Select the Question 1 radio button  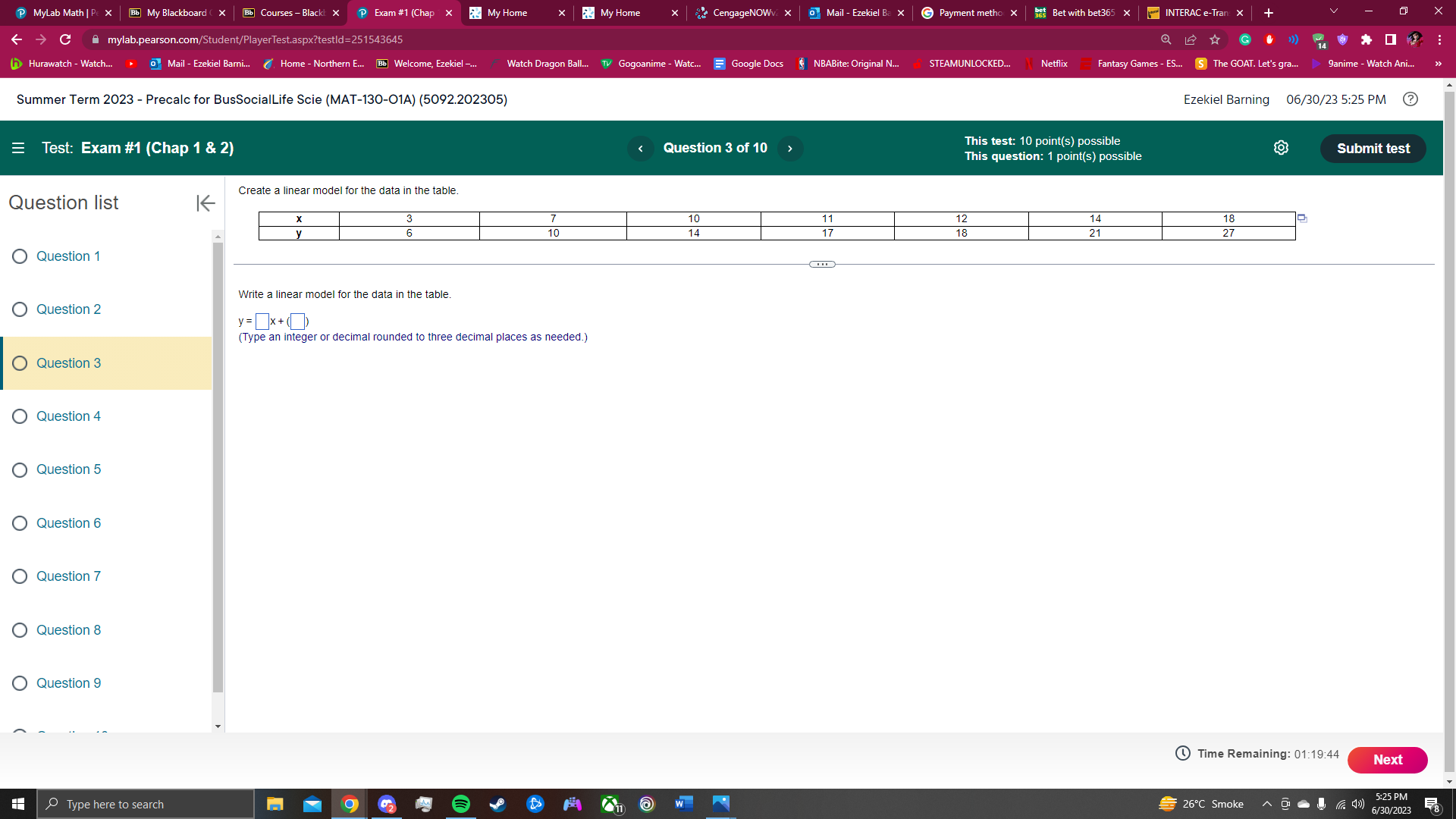19,256
